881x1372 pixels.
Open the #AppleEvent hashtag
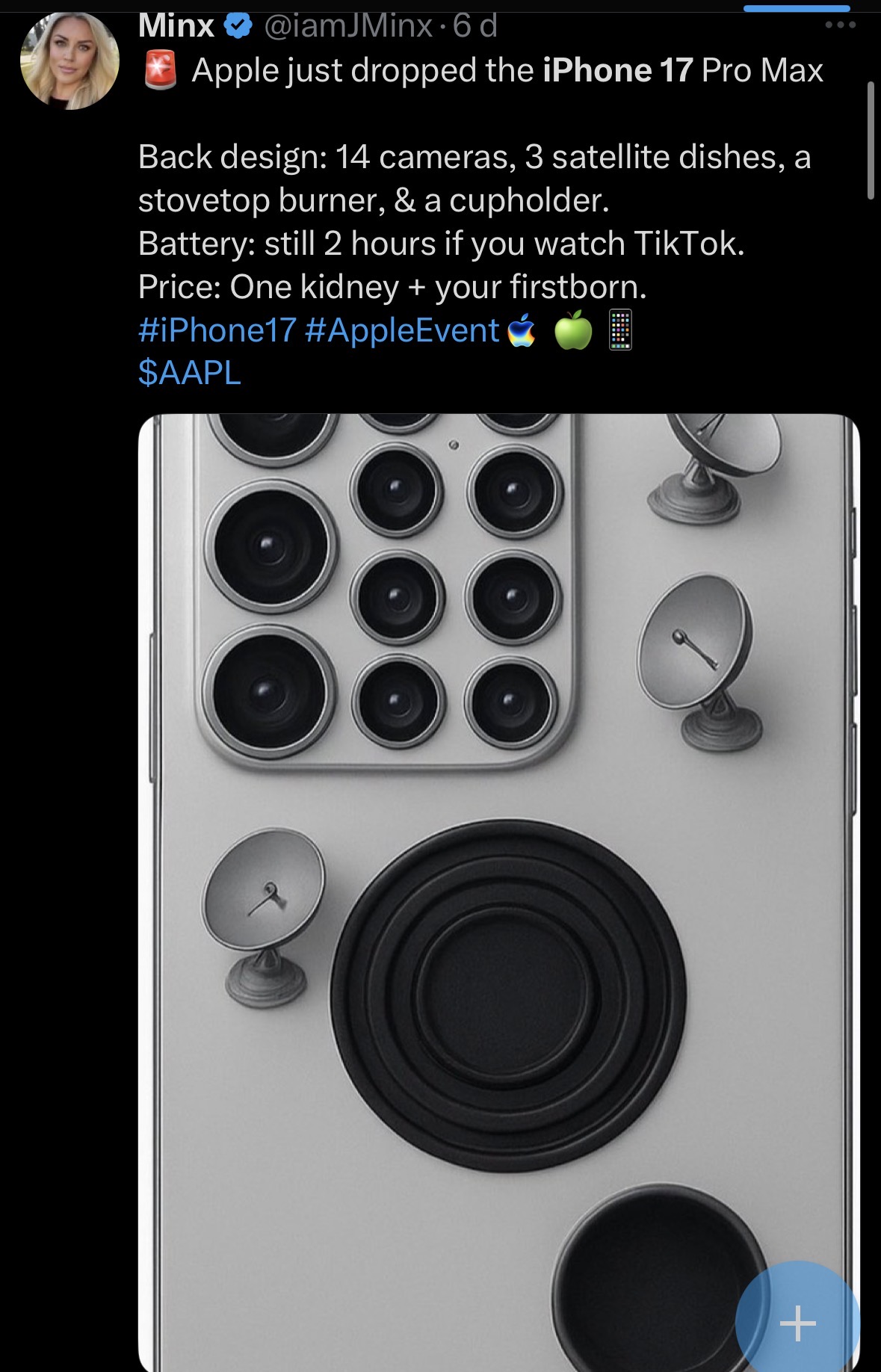402,330
